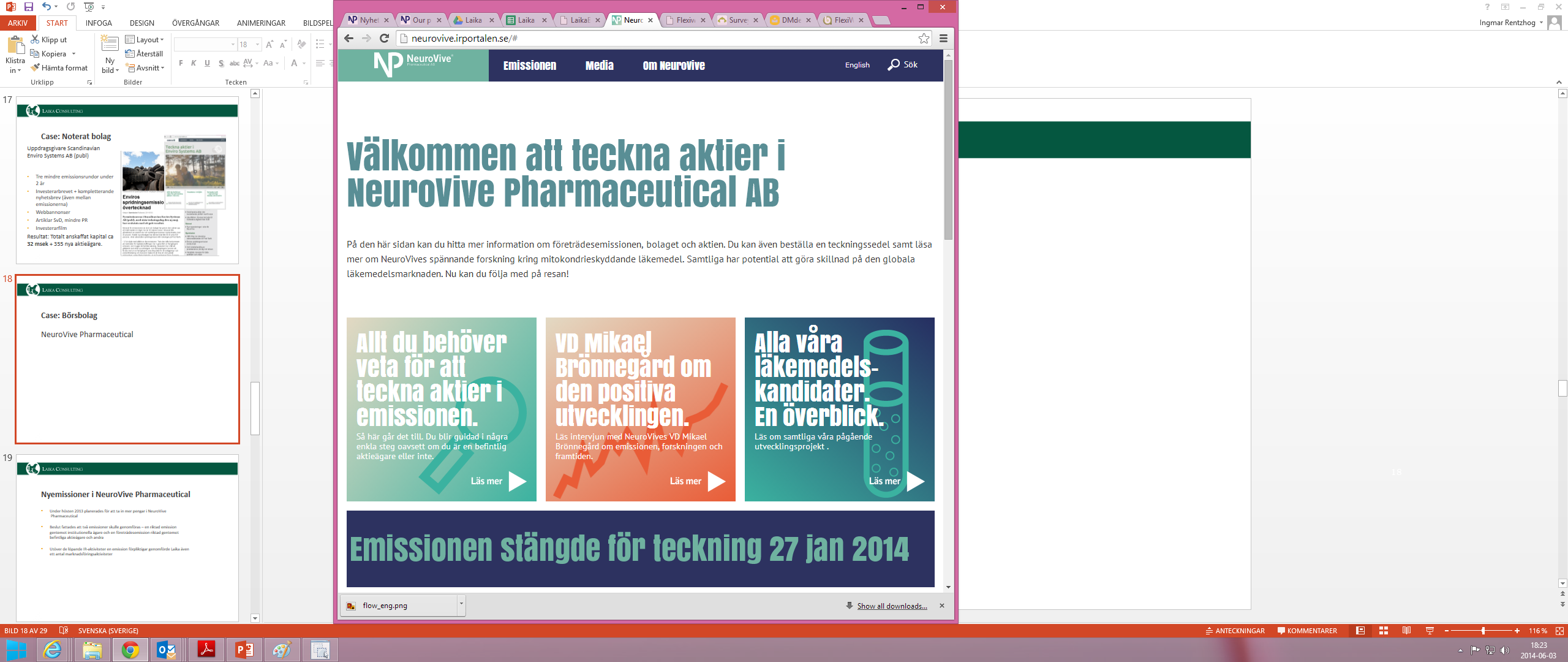This screenshot has height=662, width=1568.
Task: Switch to Slide Sorter view in status bar
Action: pos(1383,631)
